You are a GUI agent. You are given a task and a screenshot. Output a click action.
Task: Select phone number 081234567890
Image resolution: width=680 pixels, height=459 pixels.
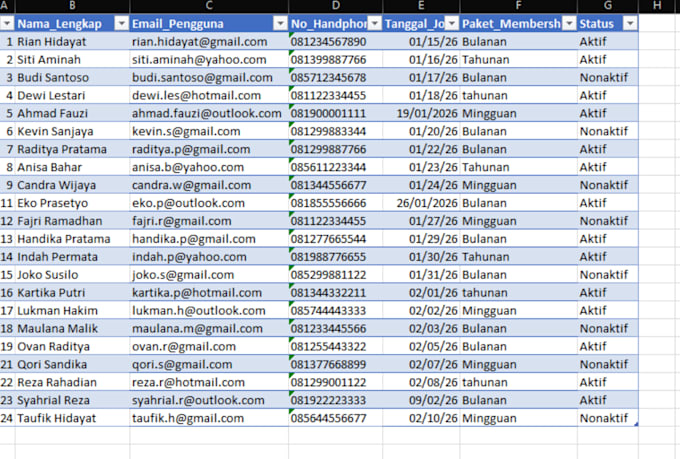coord(336,42)
